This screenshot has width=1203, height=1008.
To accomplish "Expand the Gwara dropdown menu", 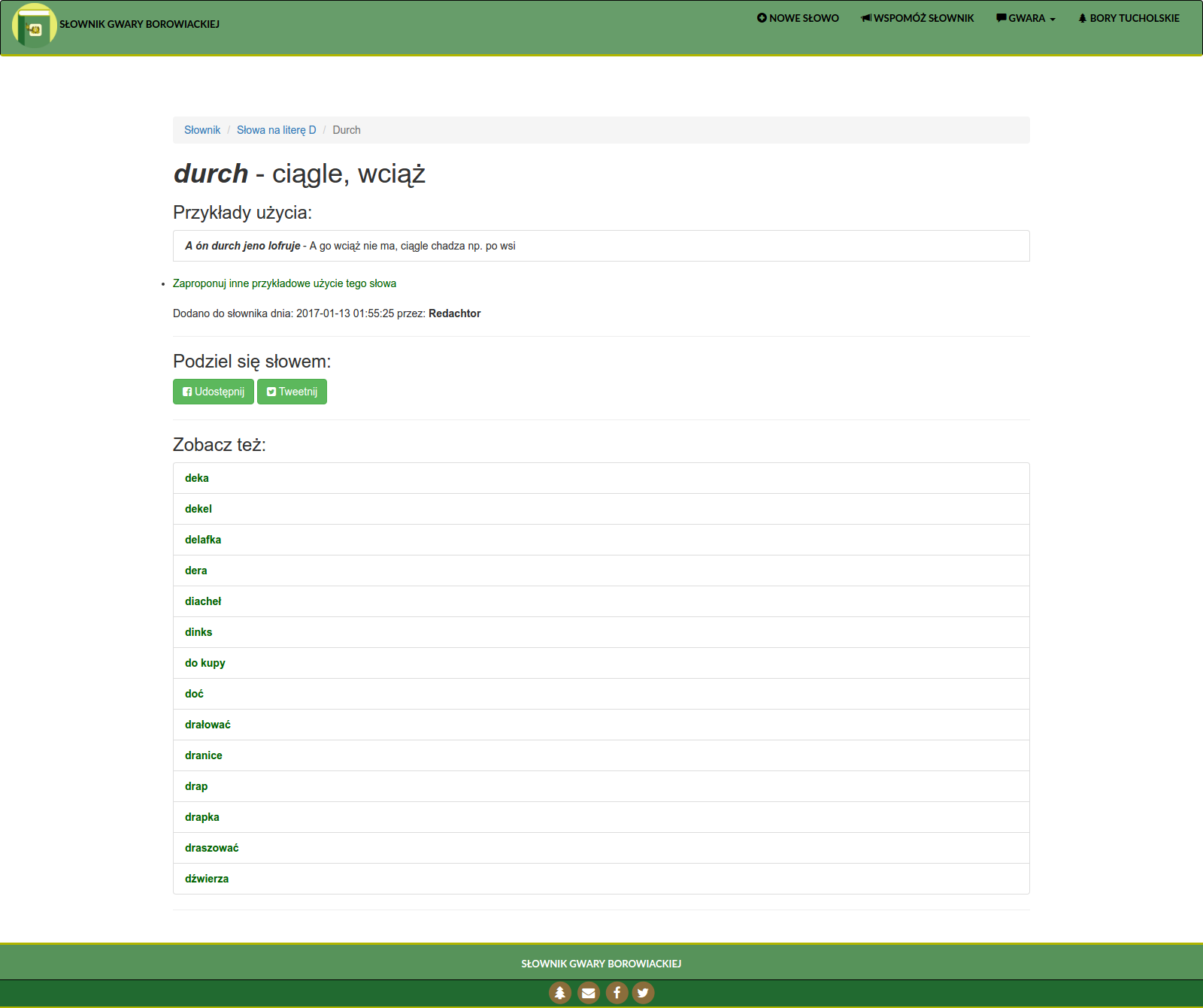I will (x=1026, y=18).
